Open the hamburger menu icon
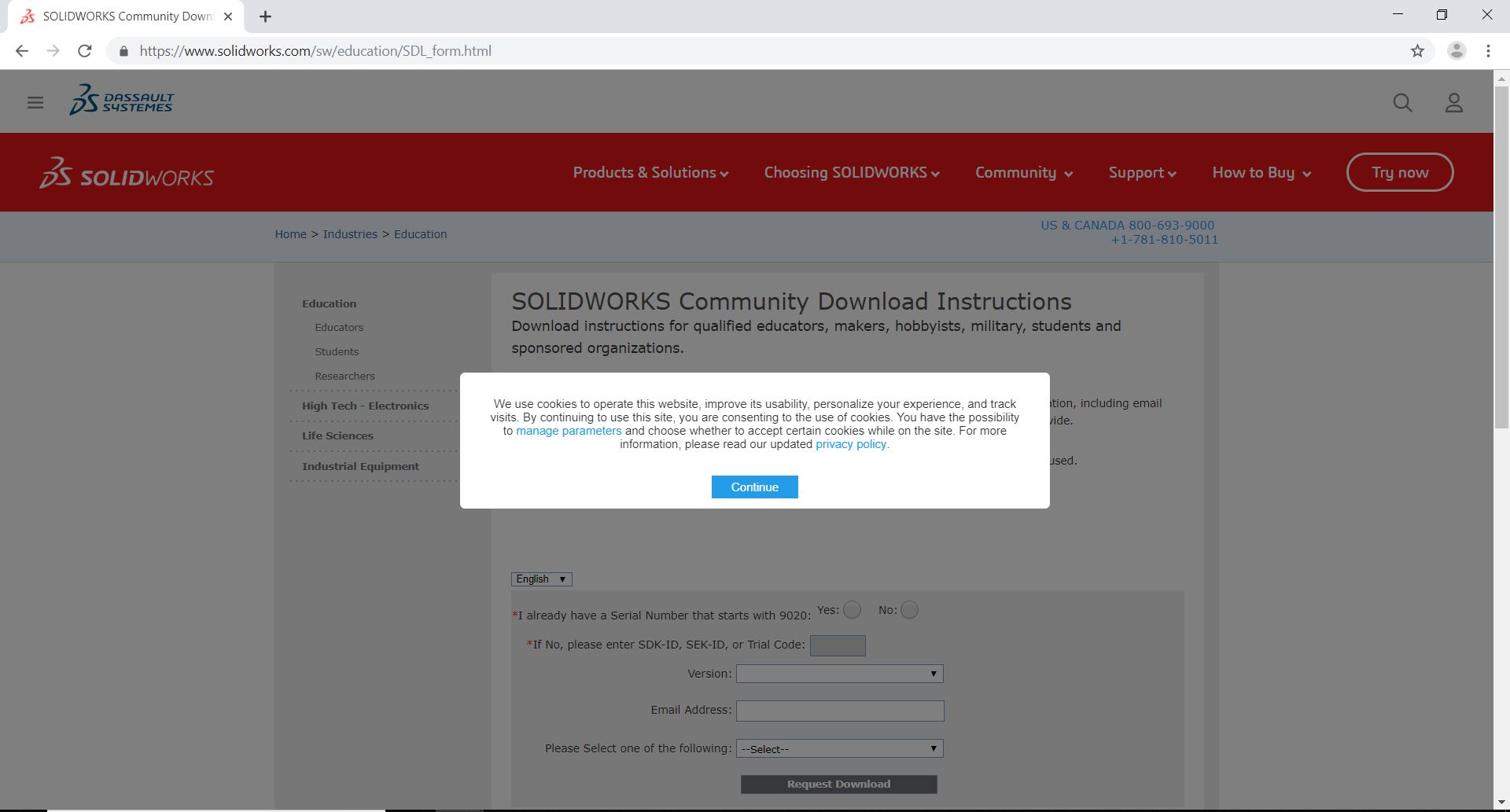This screenshot has width=1510, height=812. tap(35, 103)
